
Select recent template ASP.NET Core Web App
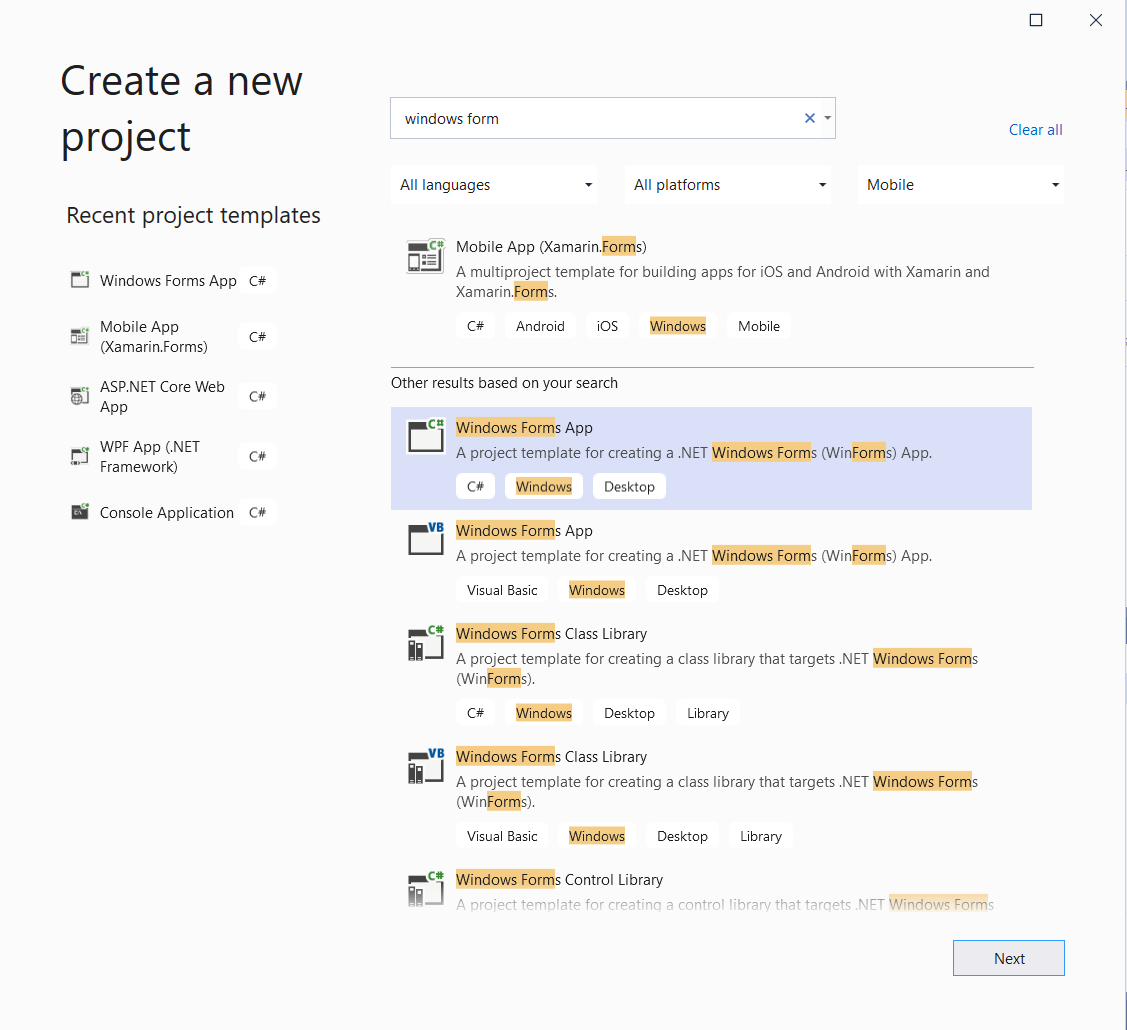pyautogui.click(x=162, y=397)
